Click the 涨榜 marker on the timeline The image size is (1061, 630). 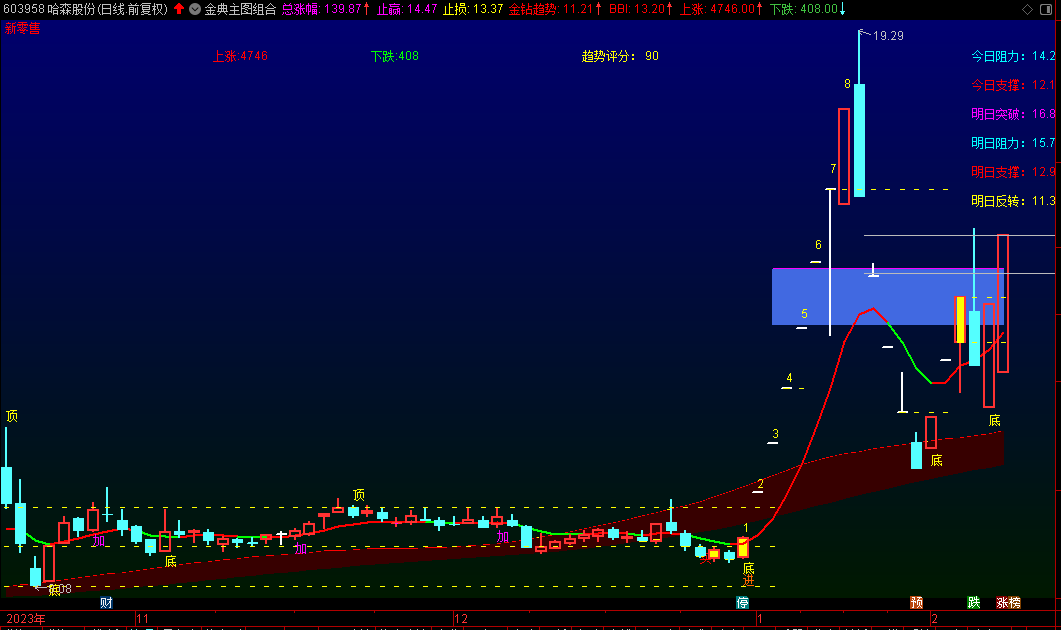click(x=1008, y=602)
